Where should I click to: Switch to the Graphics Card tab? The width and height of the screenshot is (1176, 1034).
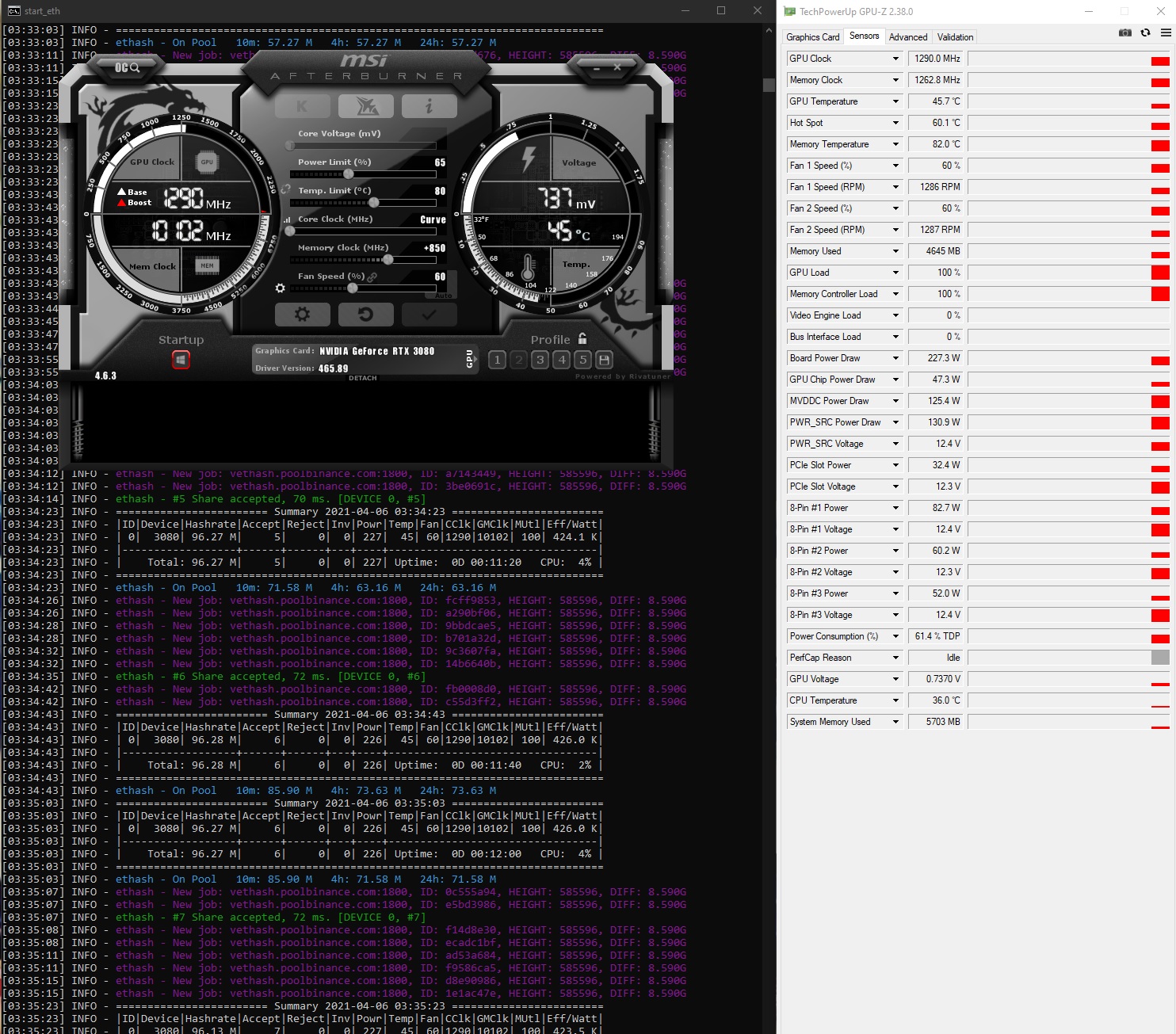pos(813,37)
